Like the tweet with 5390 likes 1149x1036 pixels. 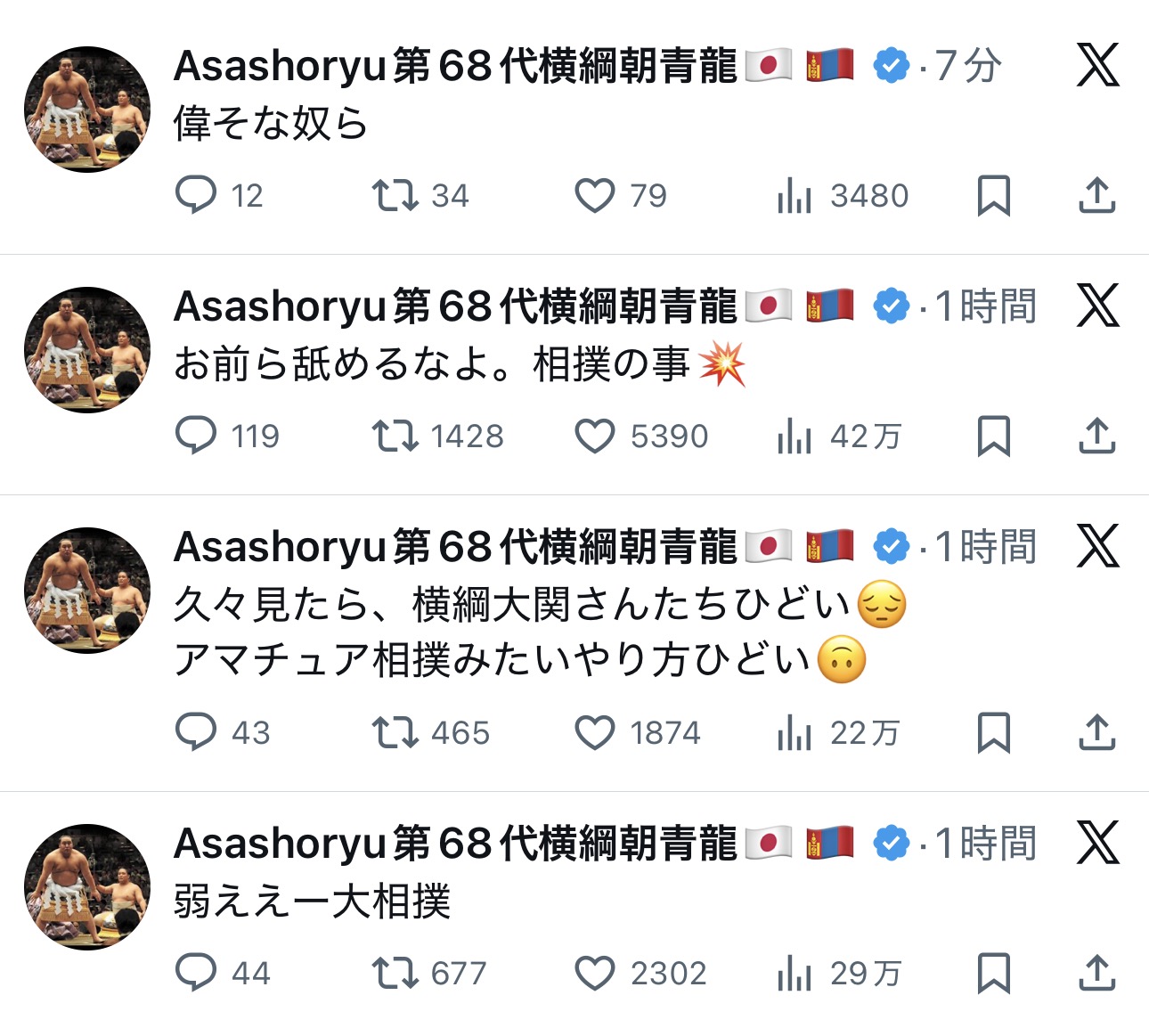coord(594,436)
